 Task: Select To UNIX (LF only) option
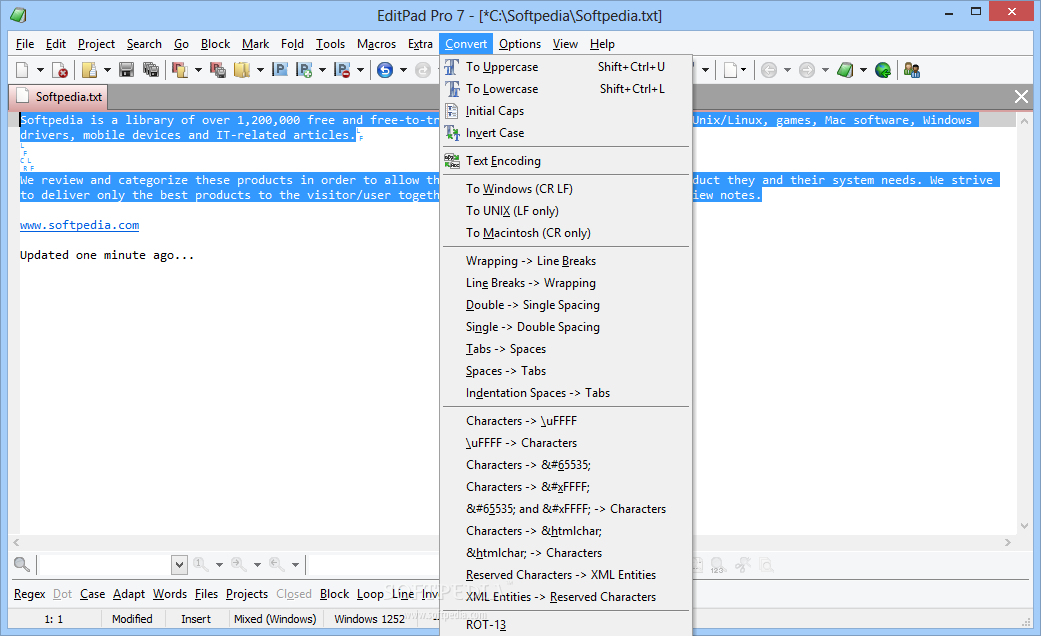click(x=566, y=210)
